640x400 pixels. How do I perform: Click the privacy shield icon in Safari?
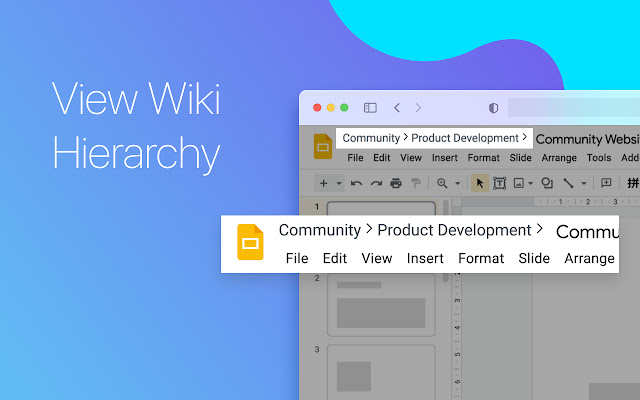493,108
